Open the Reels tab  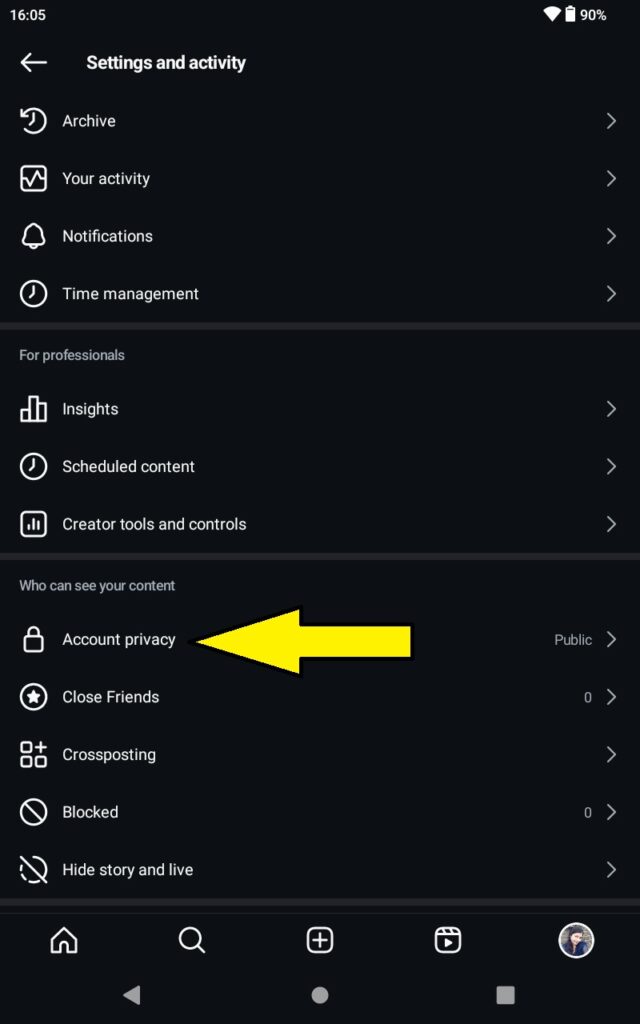point(448,940)
